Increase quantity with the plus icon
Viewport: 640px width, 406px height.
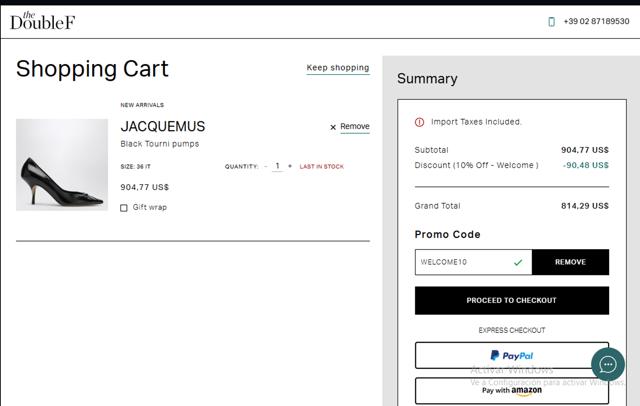click(x=290, y=166)
